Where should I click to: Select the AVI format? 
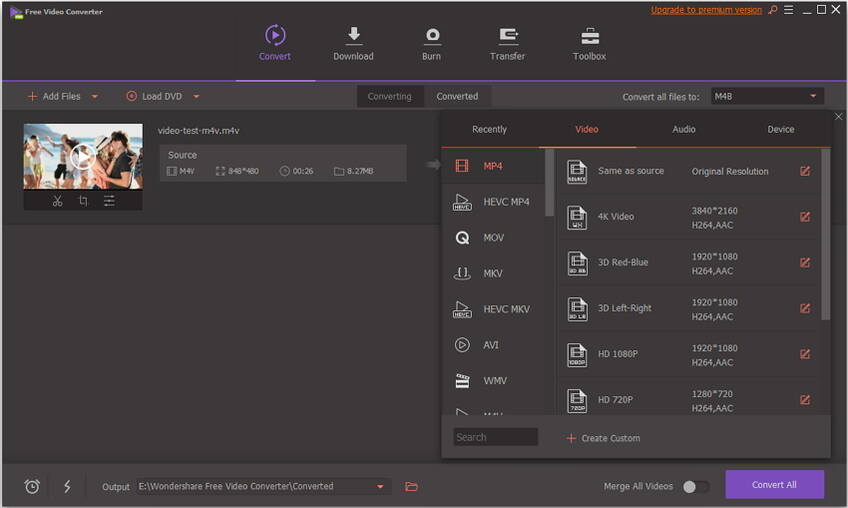493,345
